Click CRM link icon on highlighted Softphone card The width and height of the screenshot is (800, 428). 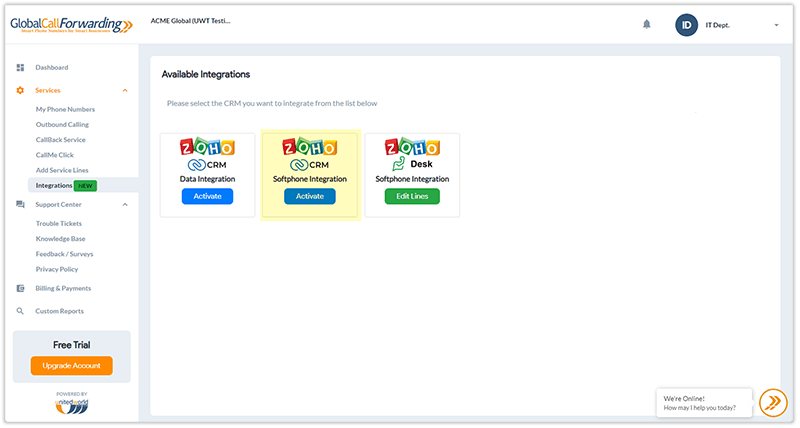click(298, 165)
